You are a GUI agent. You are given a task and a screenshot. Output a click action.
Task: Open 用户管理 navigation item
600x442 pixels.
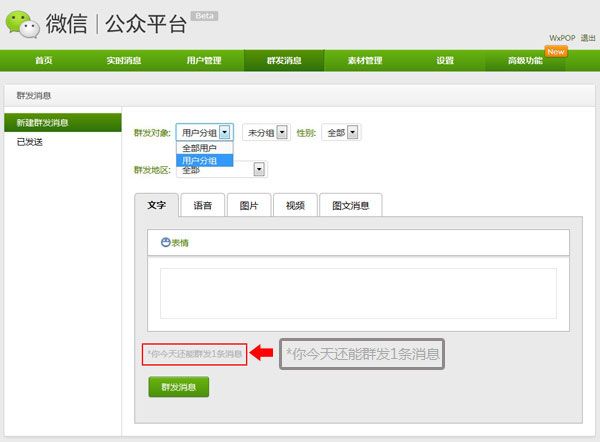204,60
